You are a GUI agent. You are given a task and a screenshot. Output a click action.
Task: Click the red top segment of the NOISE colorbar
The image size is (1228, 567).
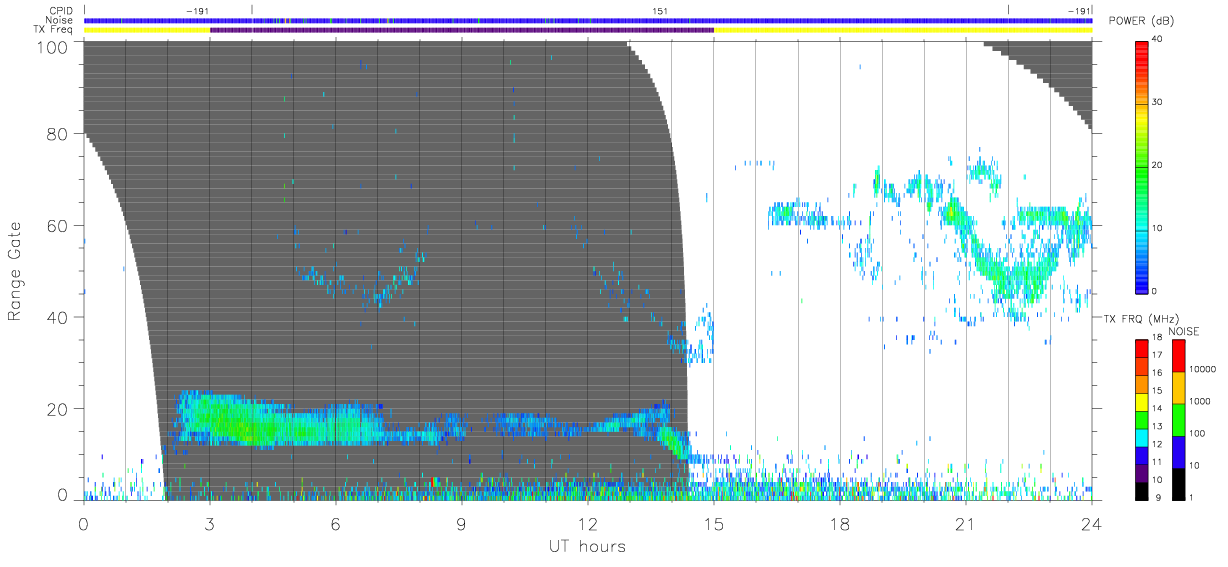click(x=1177, y=356)
